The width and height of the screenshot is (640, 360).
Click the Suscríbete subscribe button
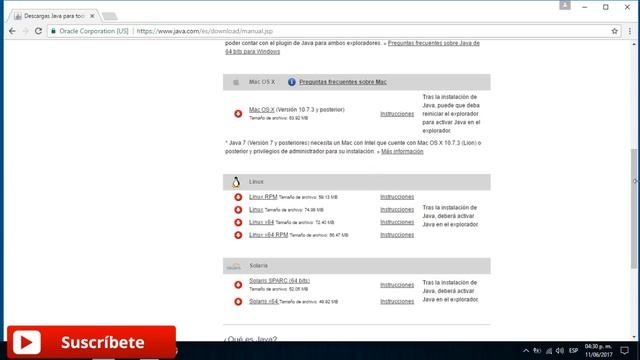(x=91, y=342)
